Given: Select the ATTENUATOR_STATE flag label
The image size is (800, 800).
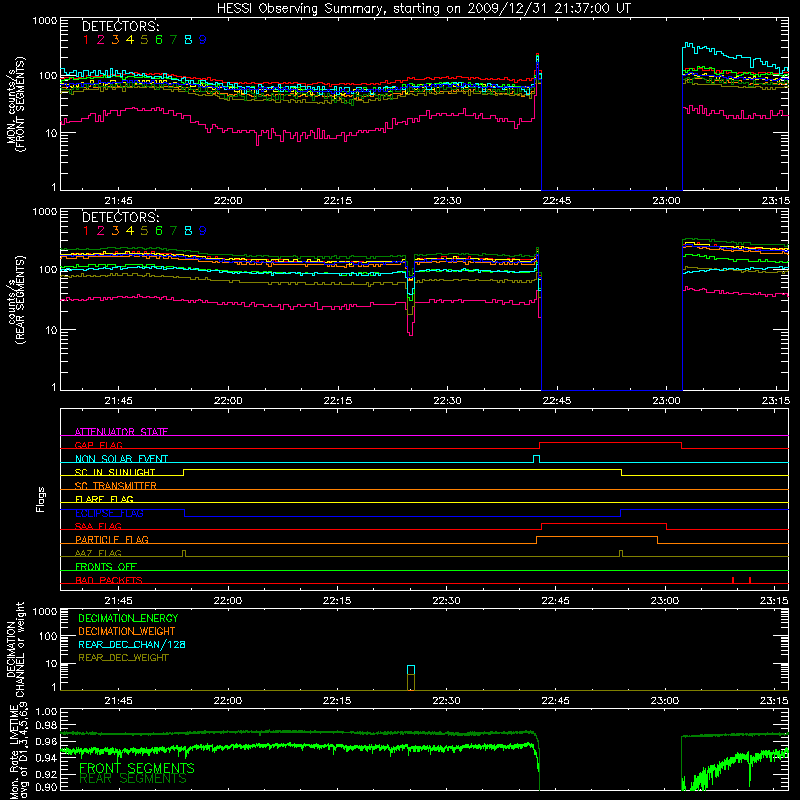Looking at the screenshot, I should point(121,432).
